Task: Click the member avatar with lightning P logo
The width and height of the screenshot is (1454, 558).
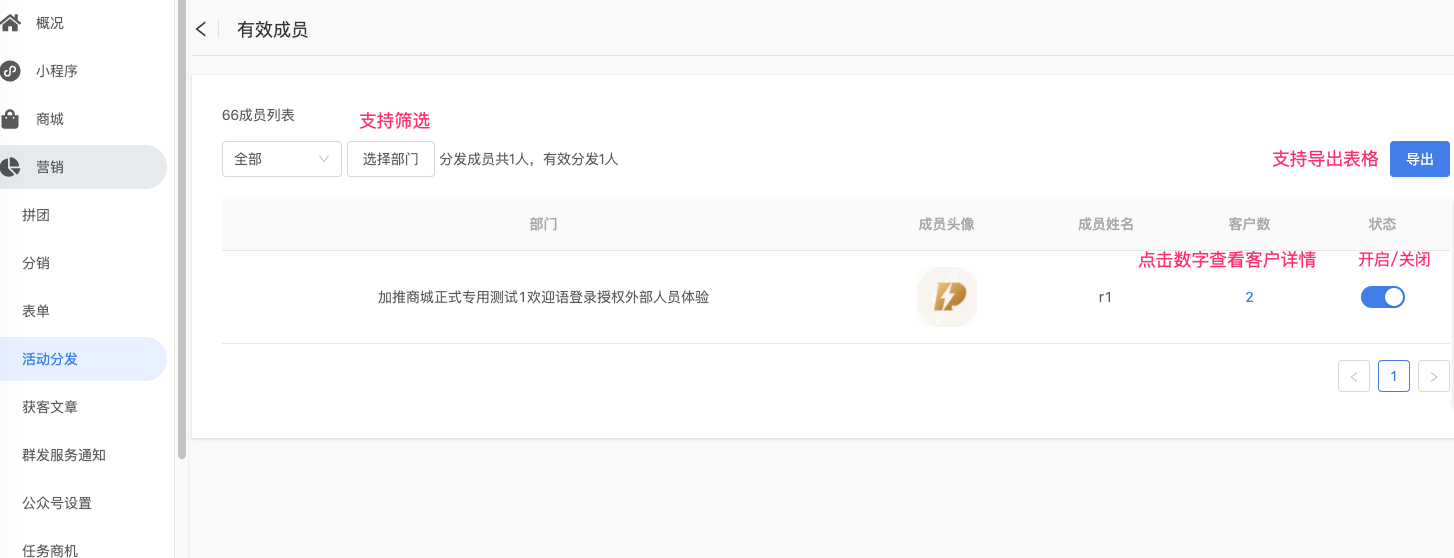Action: [946, 297]
